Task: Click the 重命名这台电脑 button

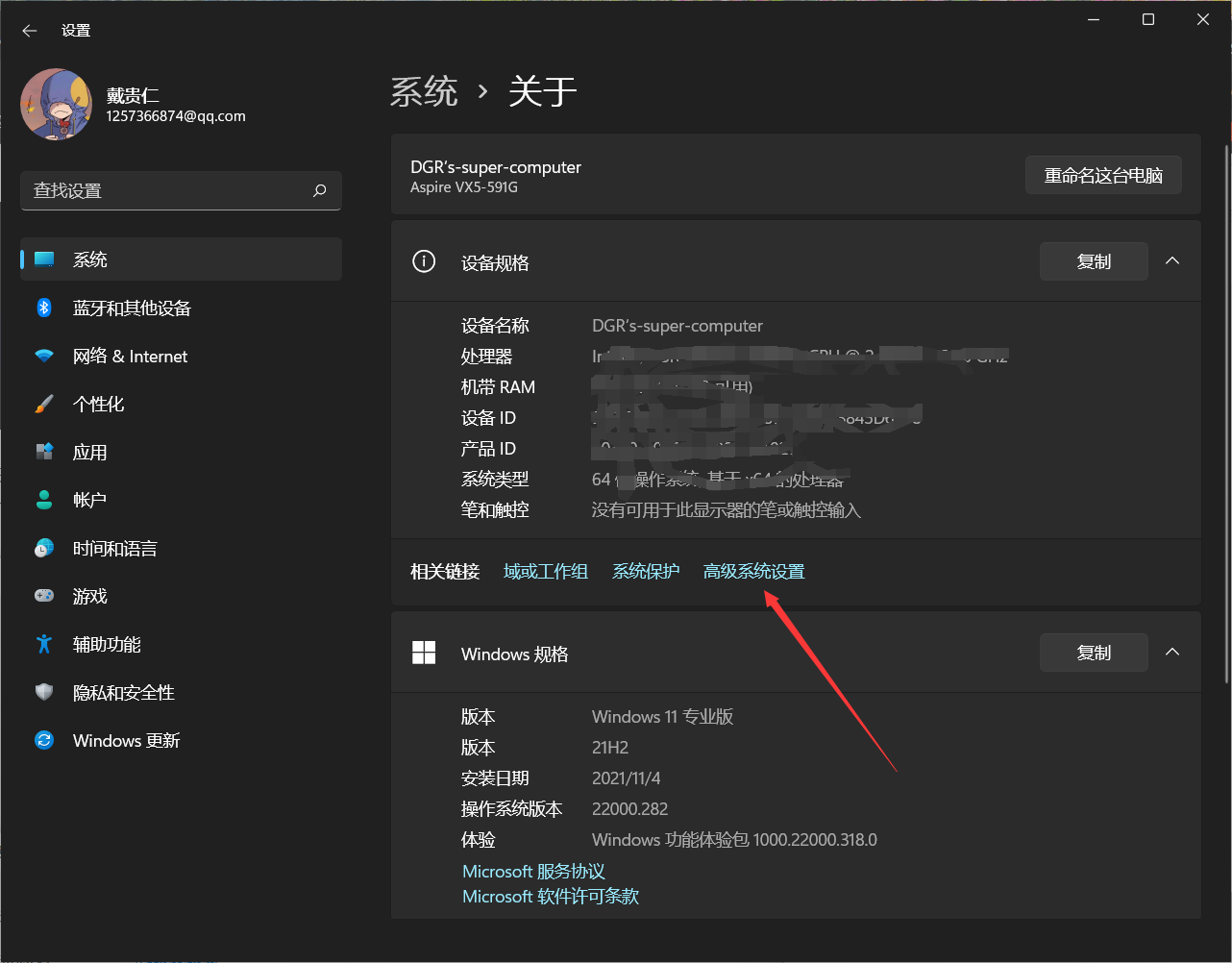Action: click(1102, 175)
